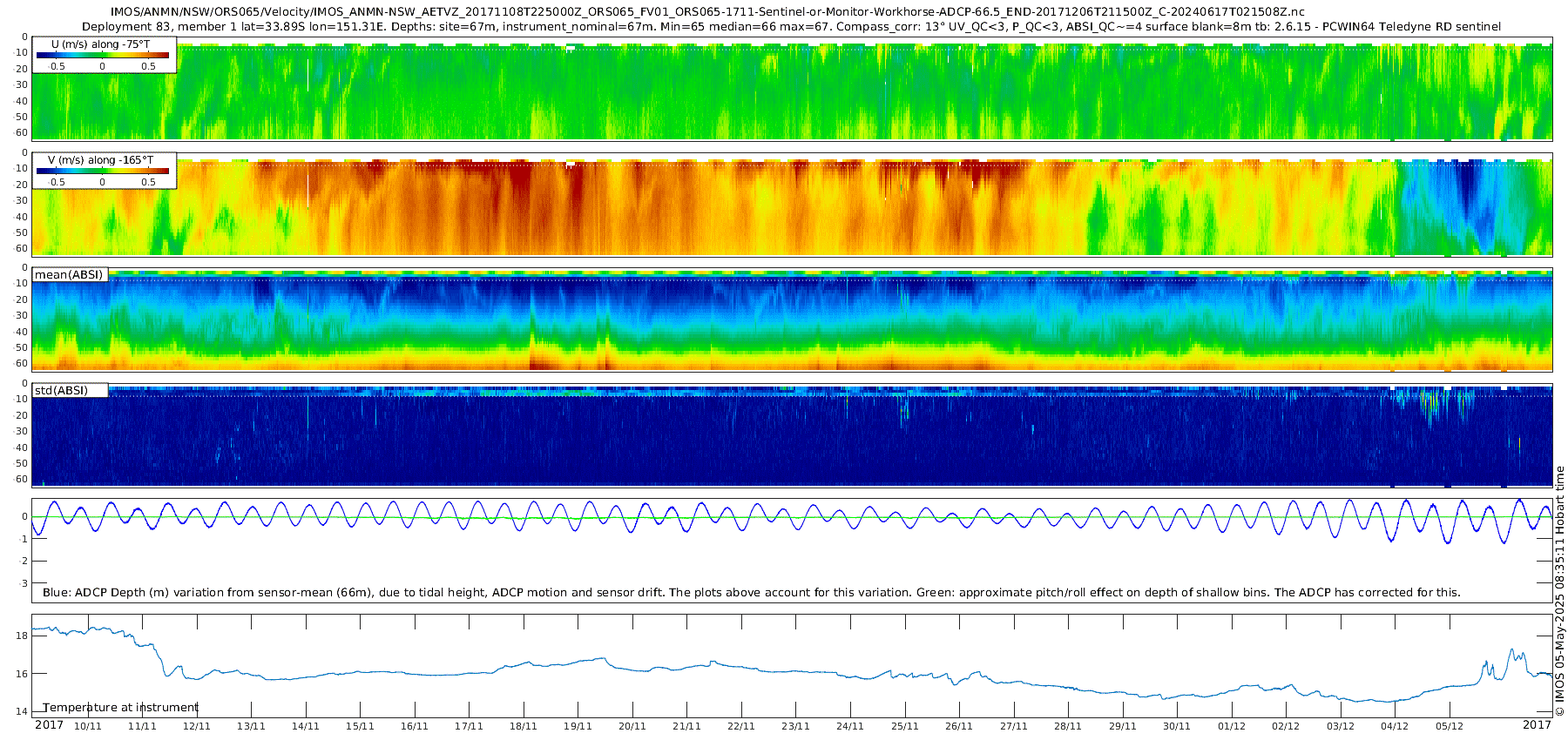Click inside the mean(ABSI) heatmap panel
This screenshot has width=1568, height=740.
792,320
